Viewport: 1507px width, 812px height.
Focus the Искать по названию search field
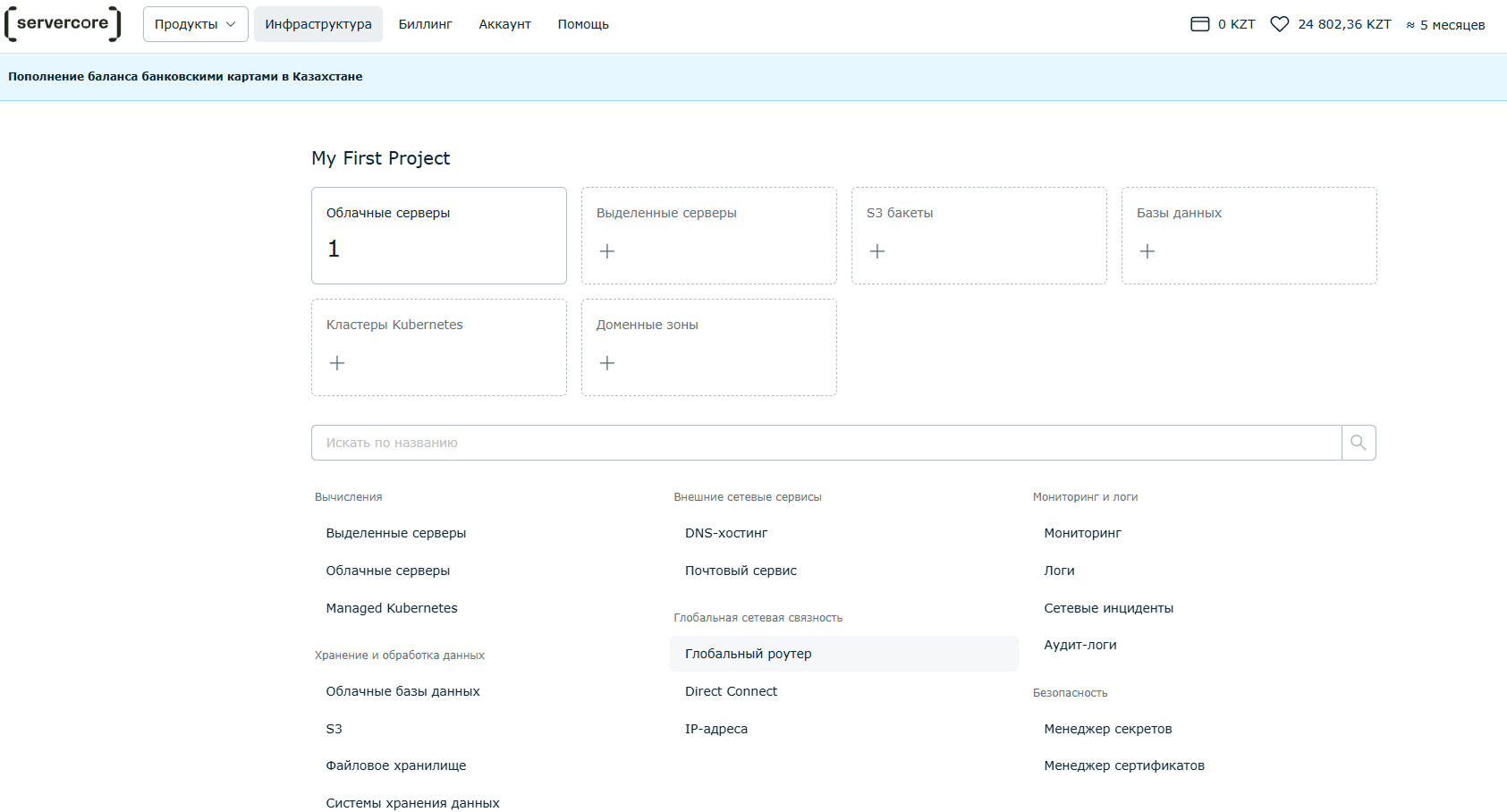[825, 443]
